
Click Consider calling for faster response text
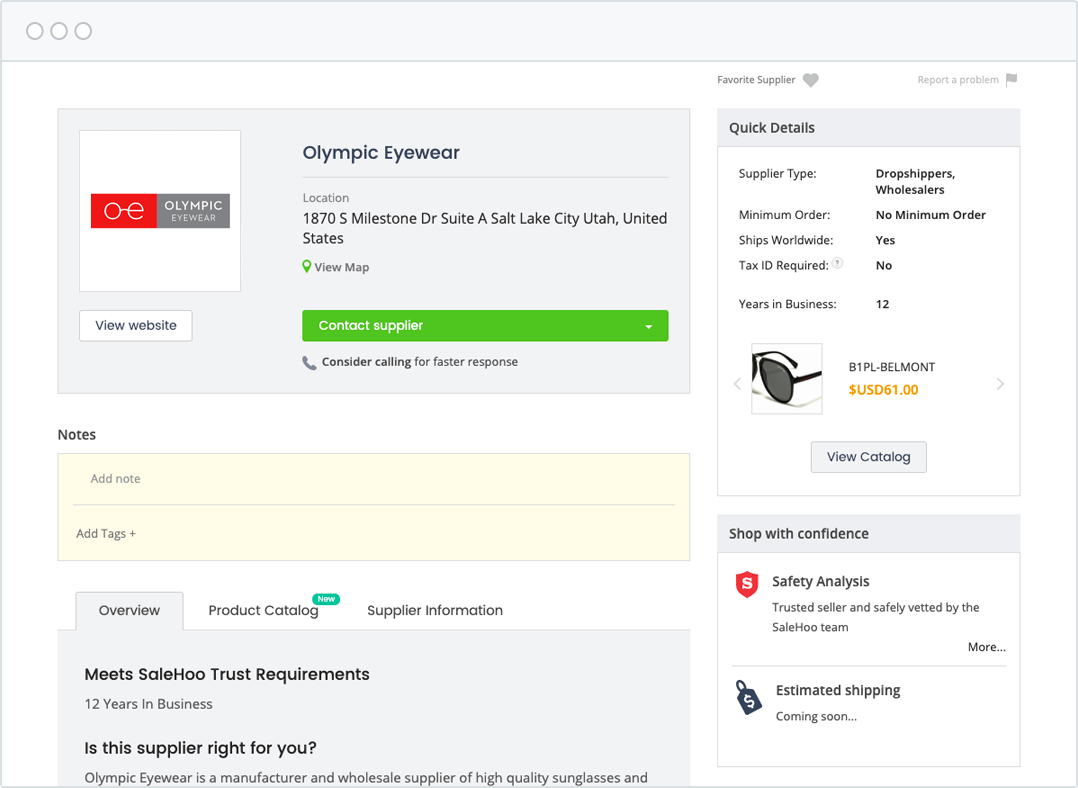[x=419, y=362]
